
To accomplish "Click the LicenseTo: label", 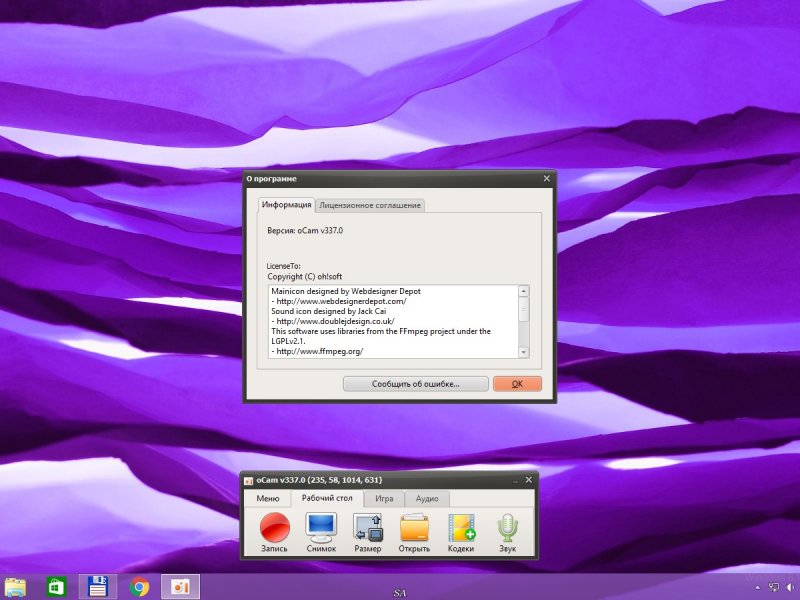I will point(284,266).
